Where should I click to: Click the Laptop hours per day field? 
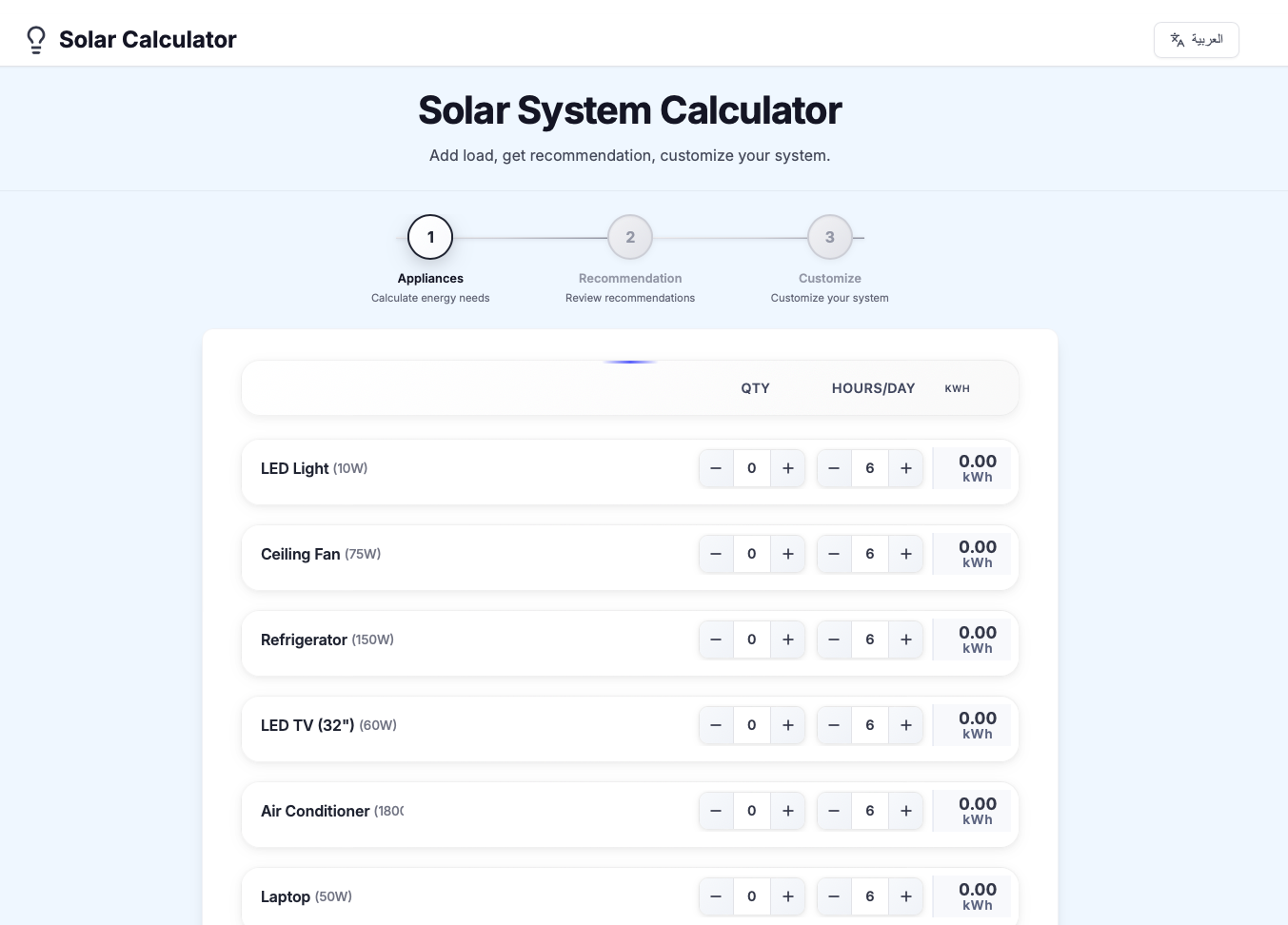pos(869,896)
